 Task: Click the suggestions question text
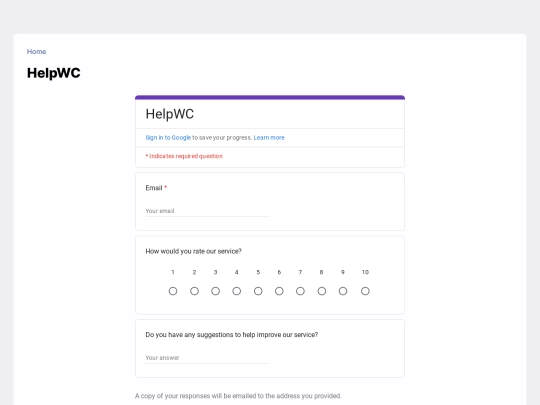[232, 335]
